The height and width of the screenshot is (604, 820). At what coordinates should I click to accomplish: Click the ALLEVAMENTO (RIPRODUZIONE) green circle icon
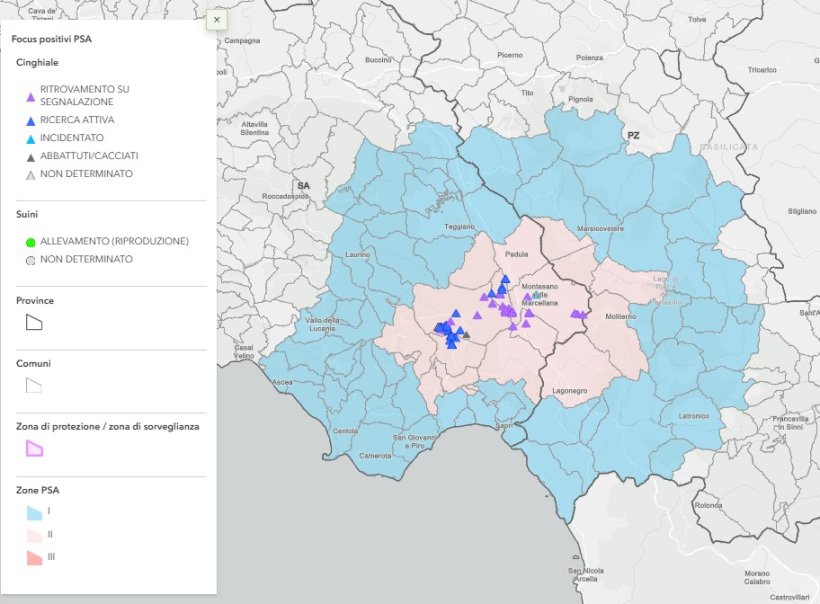pyautogui.click(x=32, y=240)
